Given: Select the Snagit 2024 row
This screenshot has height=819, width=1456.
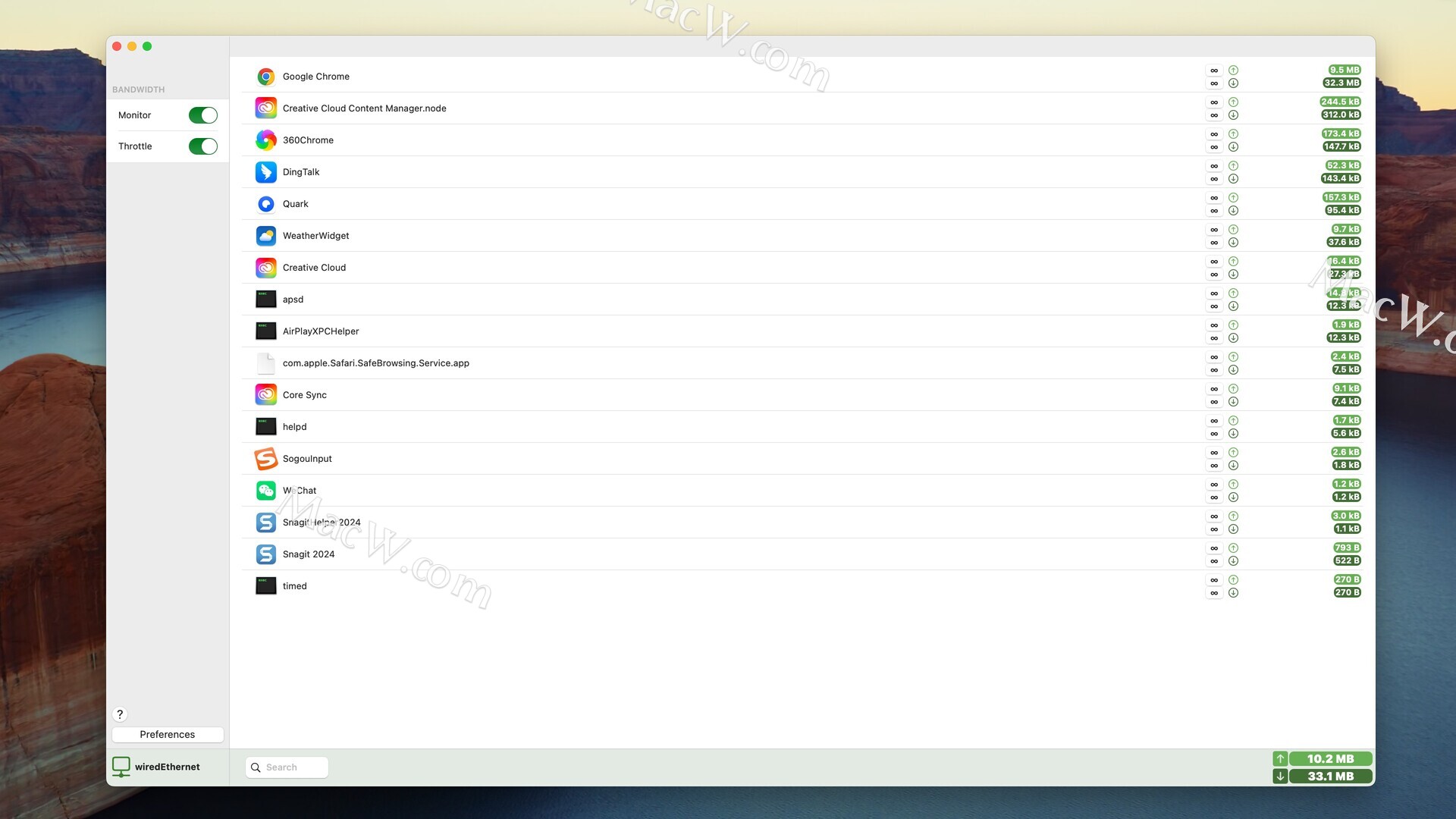Looking at the screenshot, I should 309,554.
